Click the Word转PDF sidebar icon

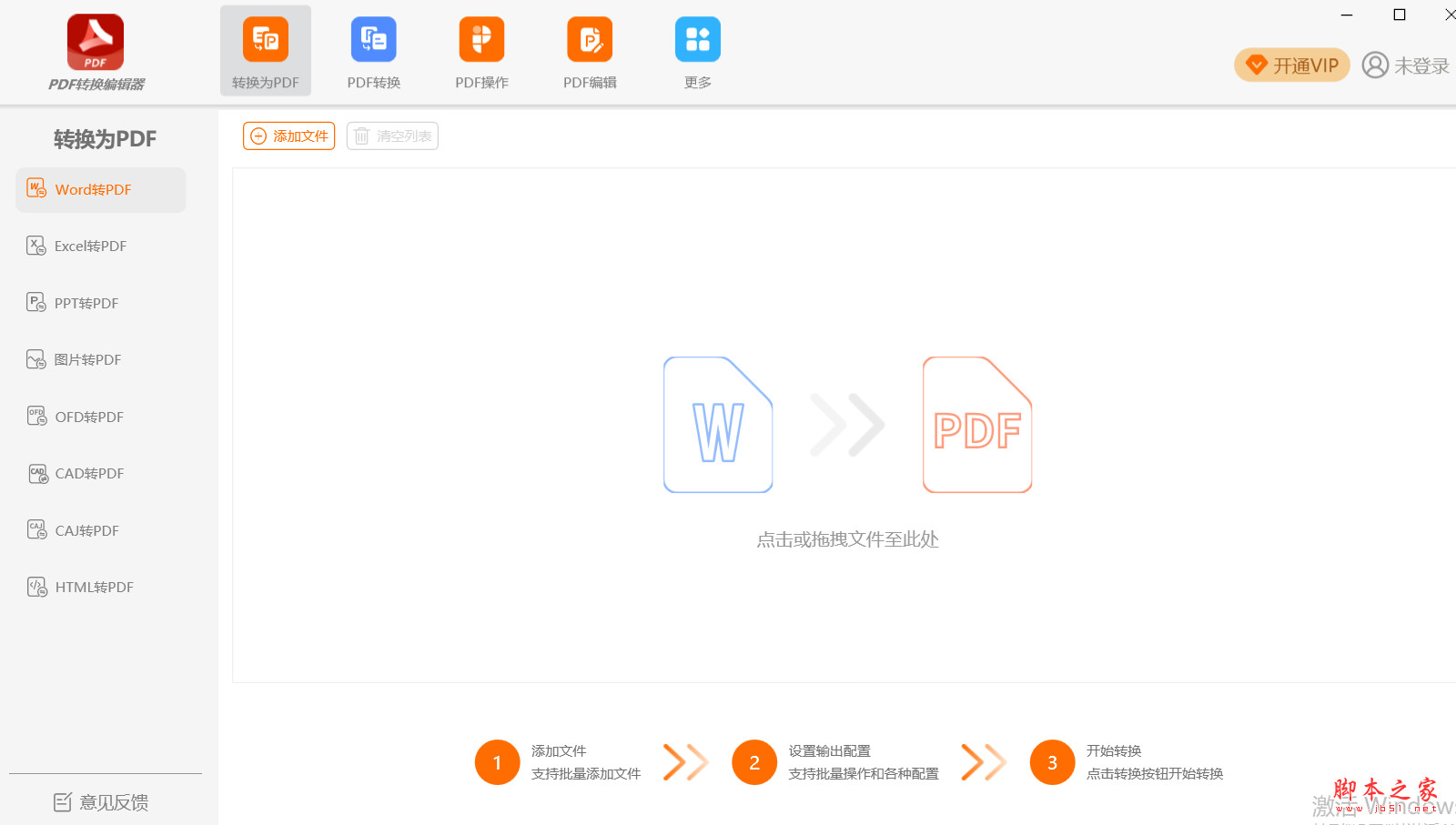coord(36,189)
